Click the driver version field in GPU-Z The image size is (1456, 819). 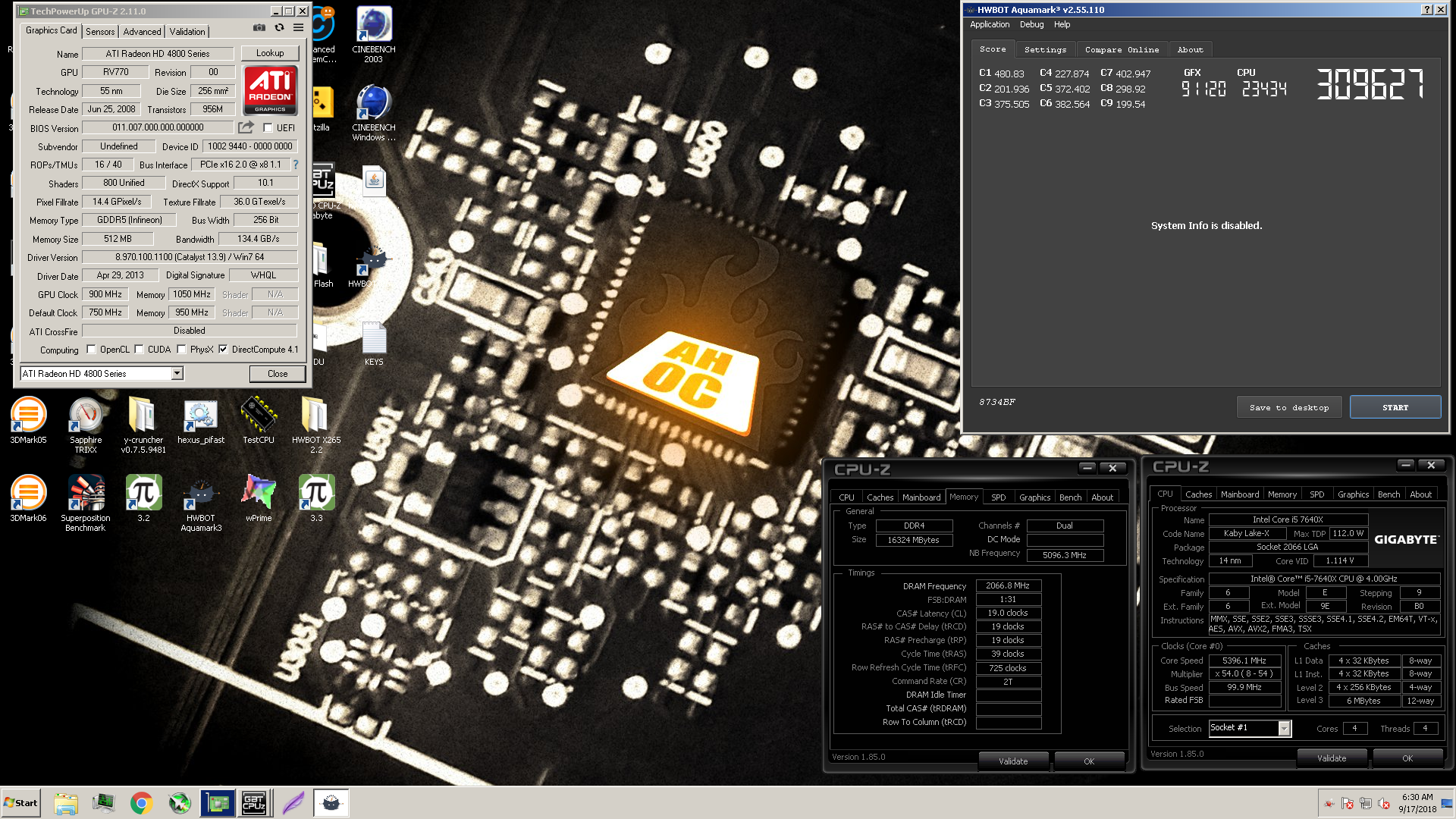click(190, 257)
